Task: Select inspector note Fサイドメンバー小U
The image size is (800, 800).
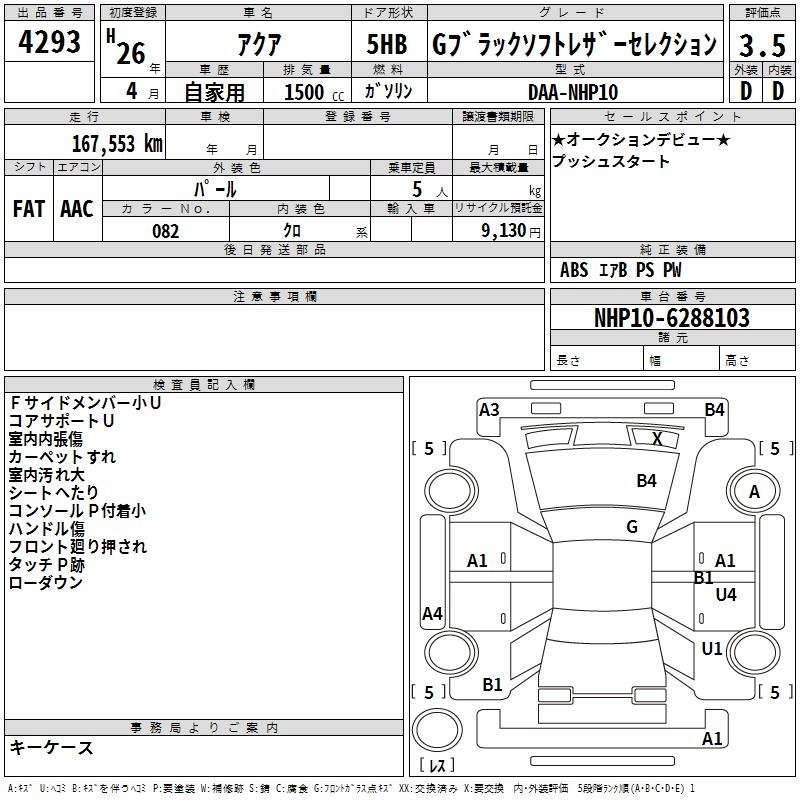Action: tap(85, 403)
